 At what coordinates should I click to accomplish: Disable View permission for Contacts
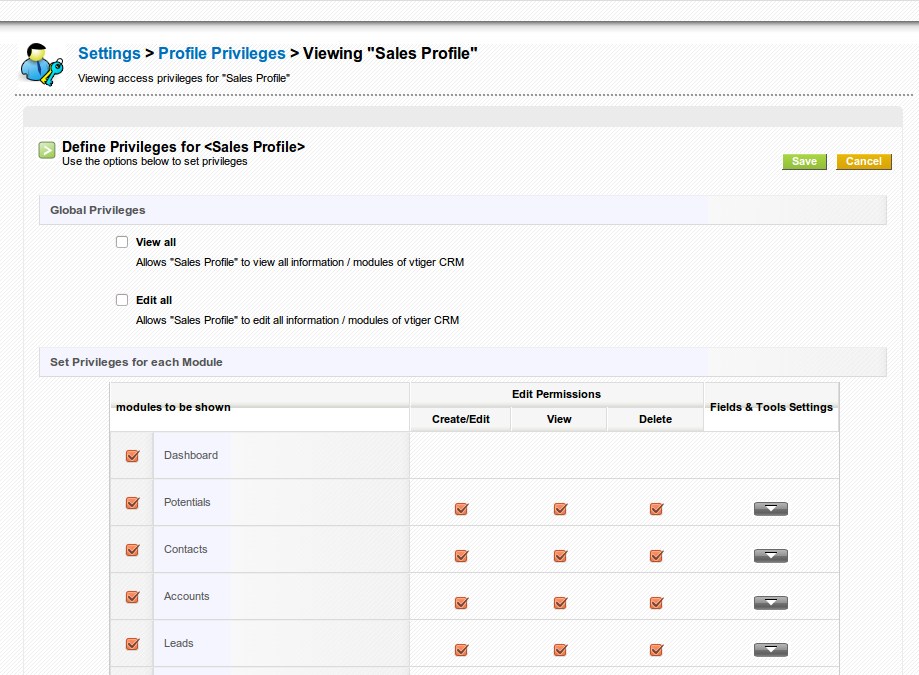560,556
